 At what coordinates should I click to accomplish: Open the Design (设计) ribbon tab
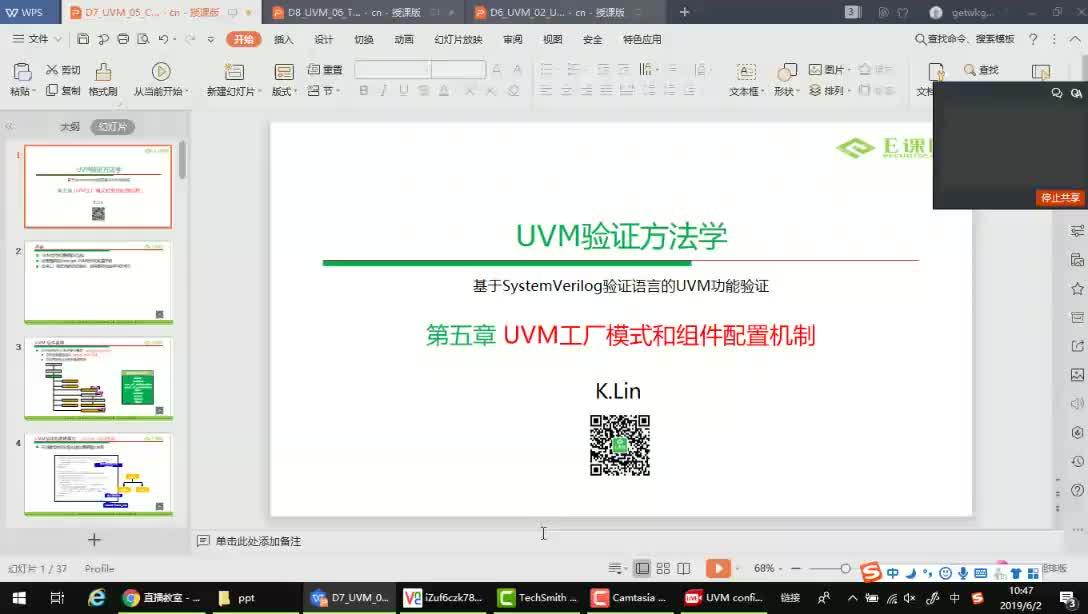tap(323, 40)
